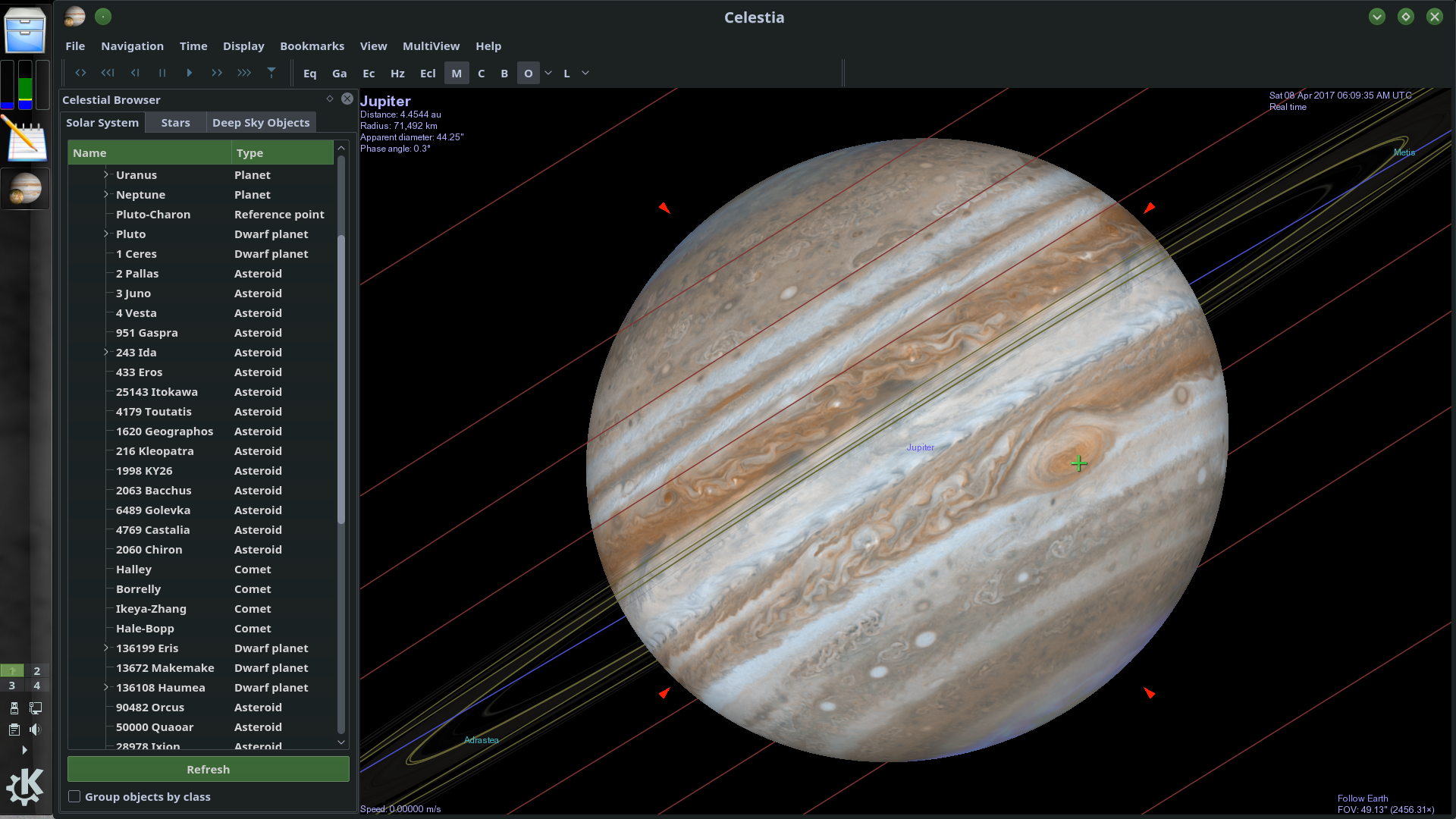Image resolution: width=1456 pixels, height=819 pixels.
Task: Expand the Pluto tree row
Action: pos(106,234)
